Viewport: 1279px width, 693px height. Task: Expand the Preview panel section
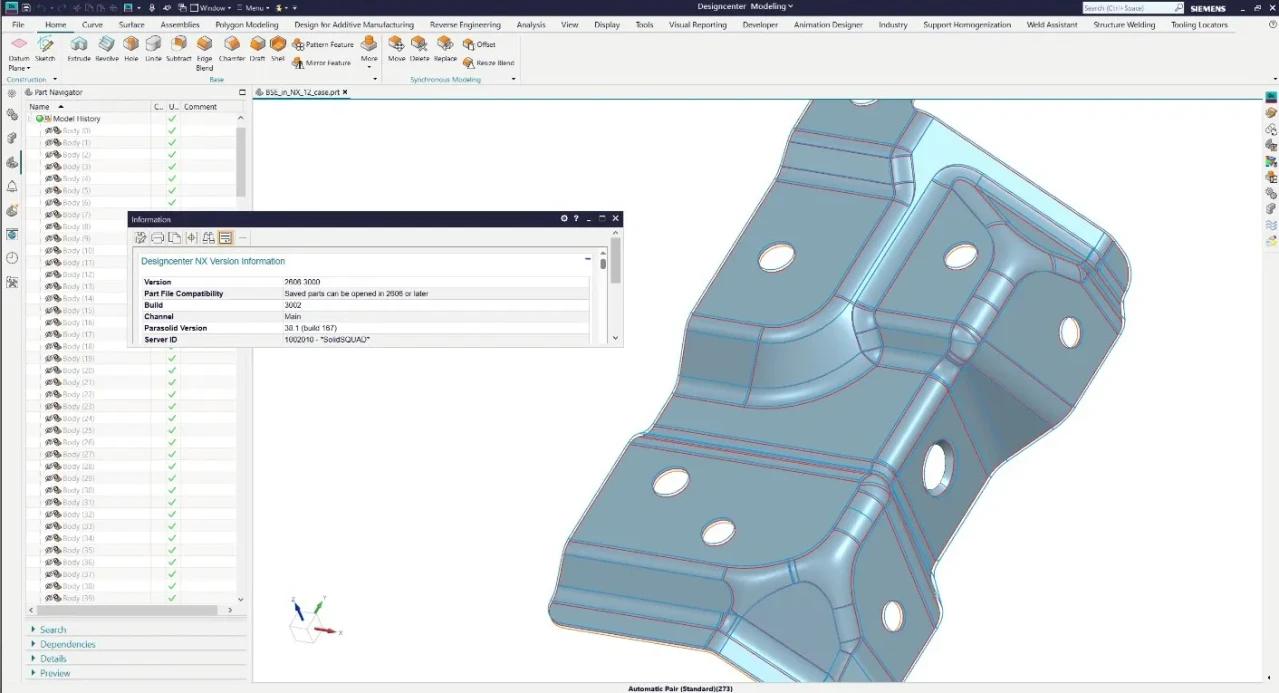click(55, 673)
